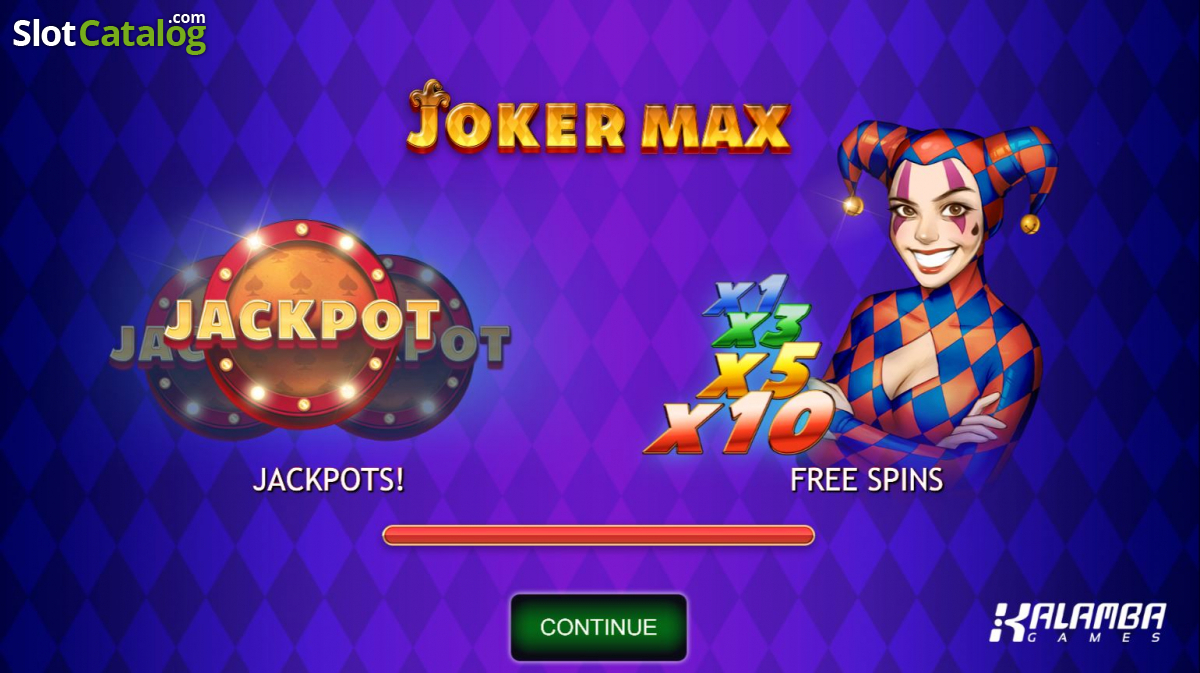Click the joker's right hat bell
Viewport: 1200px width, 673px height.
click(1029, 223)
